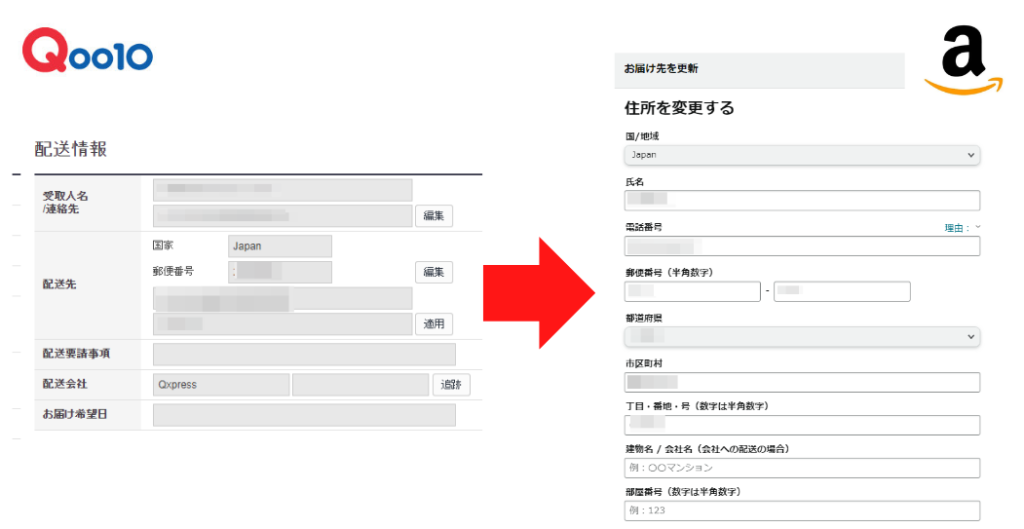
Task: Expand the 理由 link next to 電話番号
Action: point(962,228)
